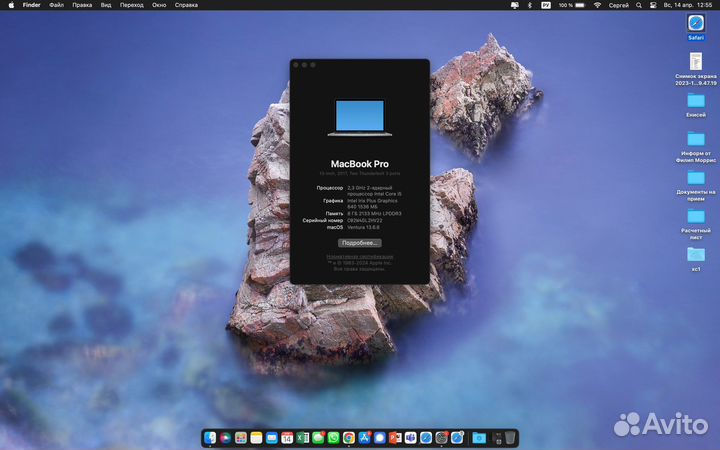
Task: Select the Снимок экрана file on the desktop
Action: (x=696, y=69)
